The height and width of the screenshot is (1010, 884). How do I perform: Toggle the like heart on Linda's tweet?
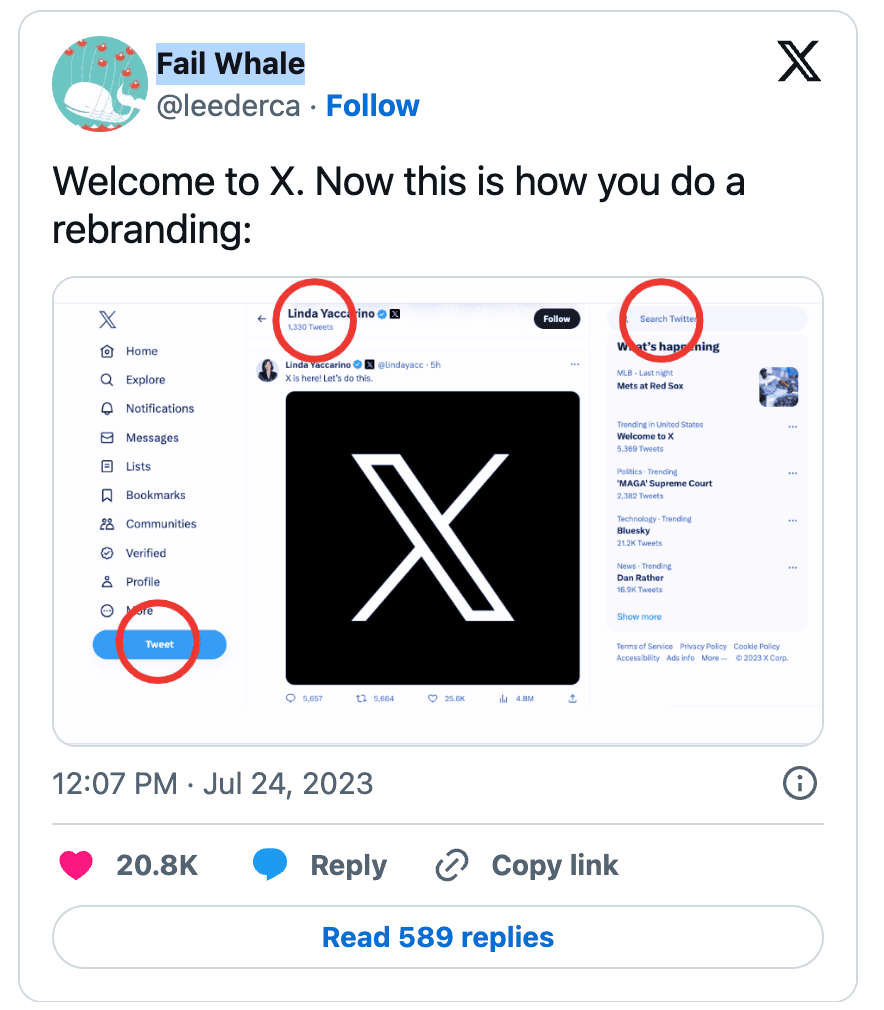(431, 698)
